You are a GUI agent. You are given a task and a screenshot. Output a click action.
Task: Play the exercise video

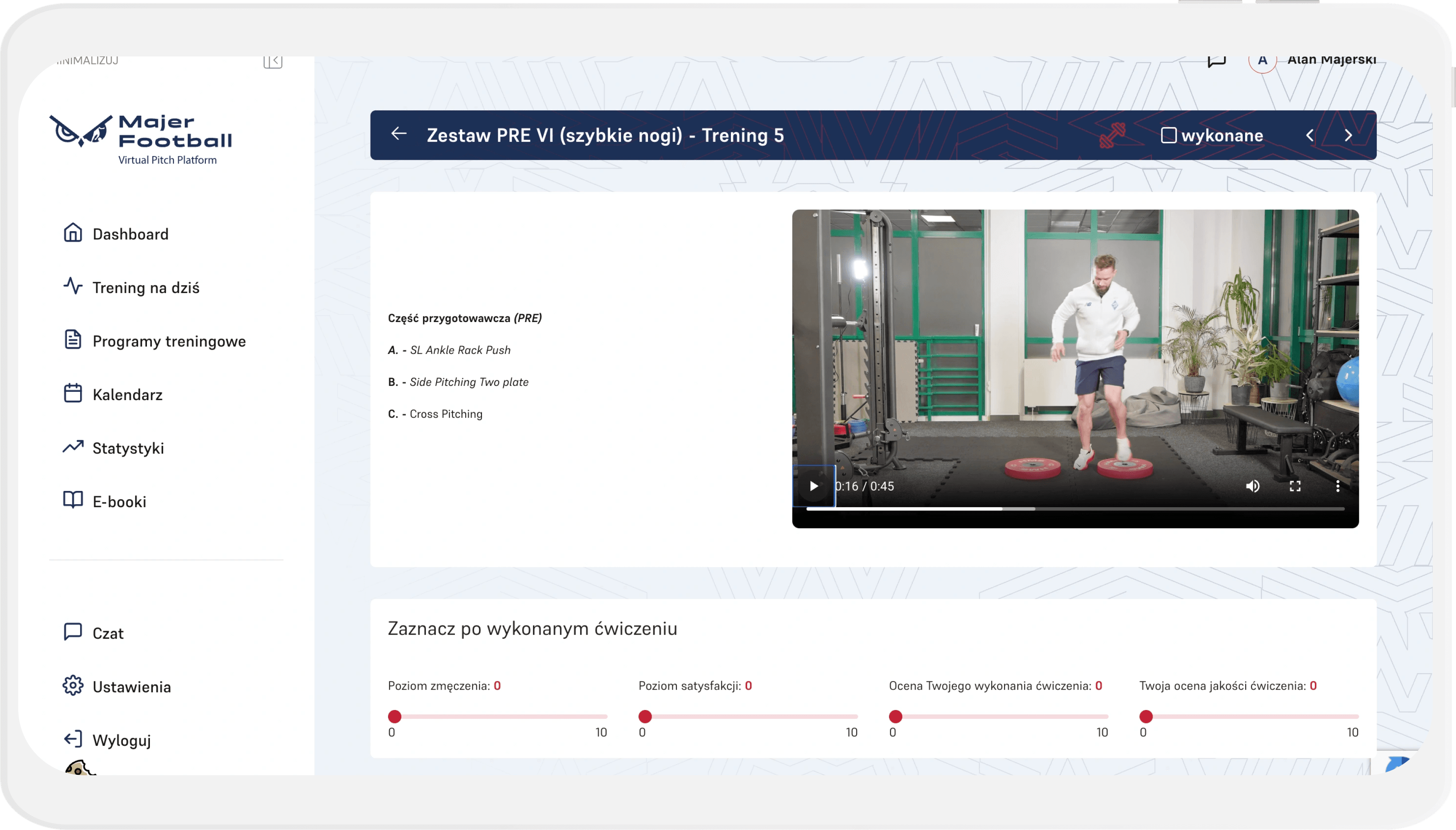pos(814,486)
